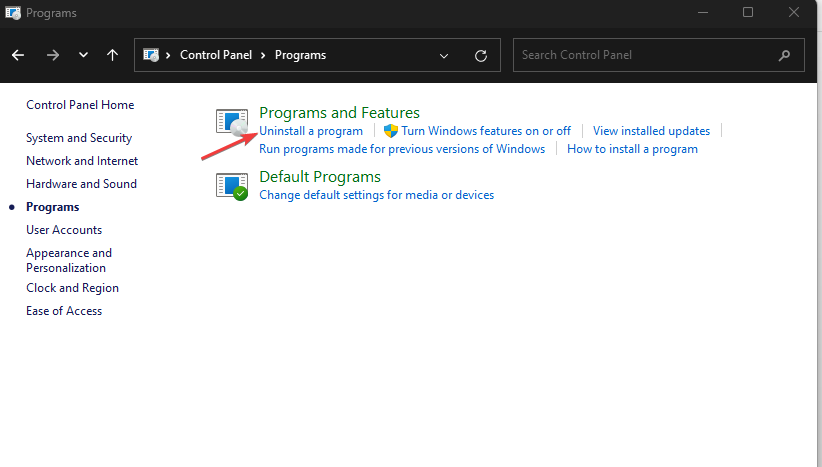This screenshot has height=467, width=822.
Task: Expand the address bar history dropdown
Action: click(443, 55)
